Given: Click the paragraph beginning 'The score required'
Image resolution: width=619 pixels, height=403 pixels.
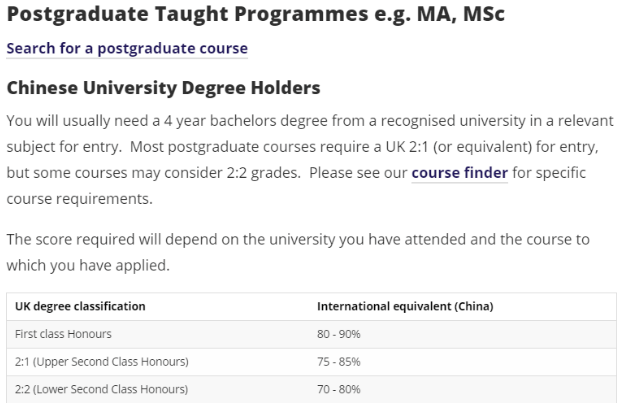Looking at the screenshot, I should click(298, 252).
